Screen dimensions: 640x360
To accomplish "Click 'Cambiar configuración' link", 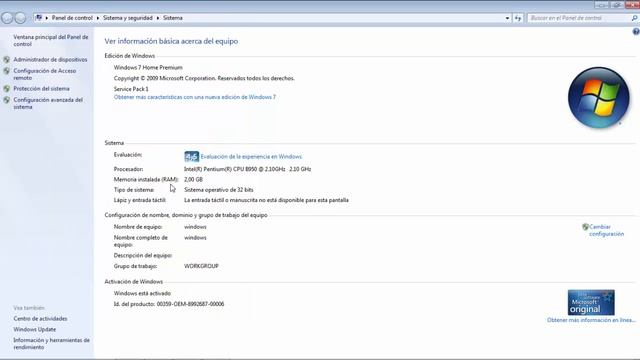I will click(607, 230).
